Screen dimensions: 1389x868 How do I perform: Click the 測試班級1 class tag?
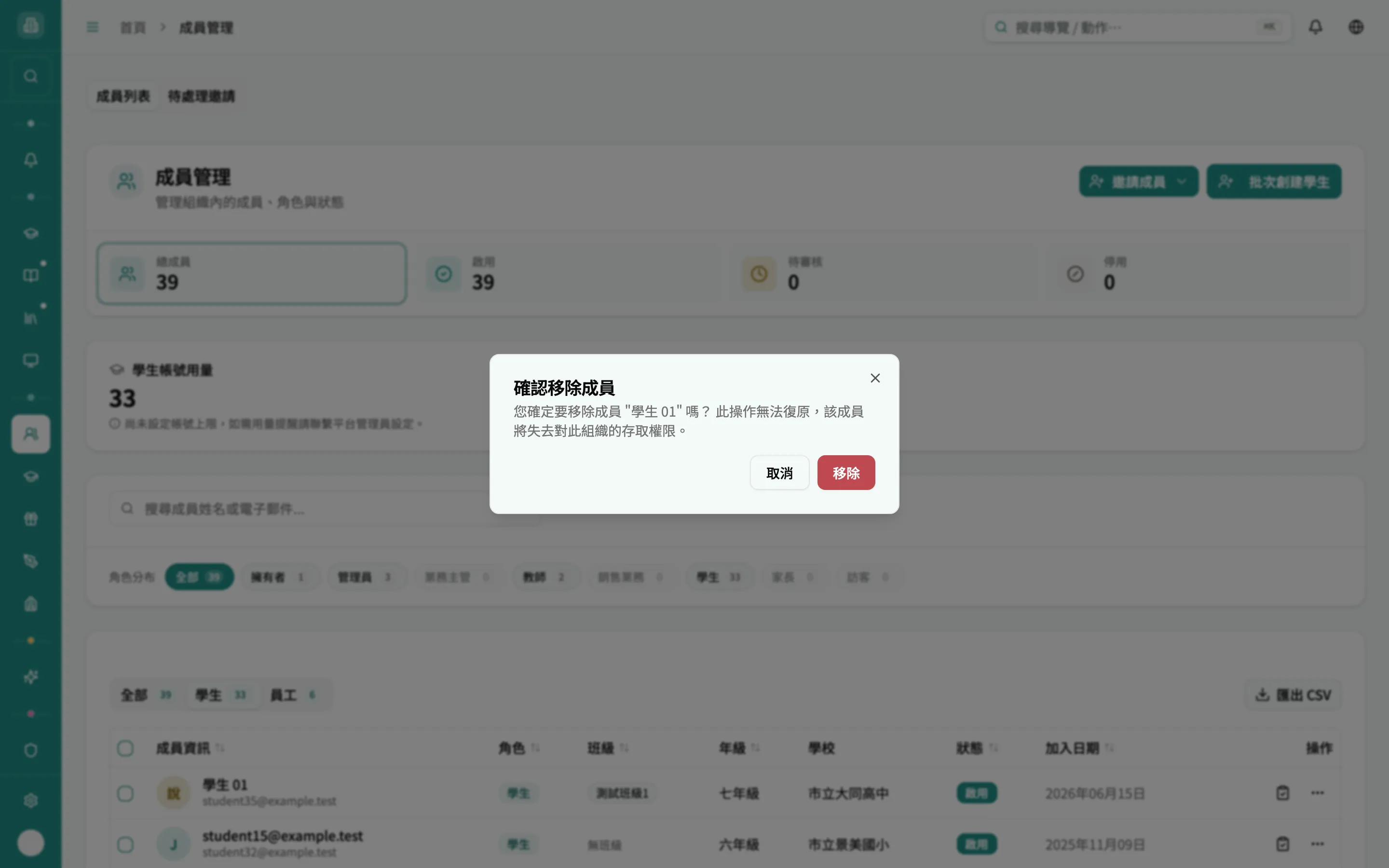622,793
